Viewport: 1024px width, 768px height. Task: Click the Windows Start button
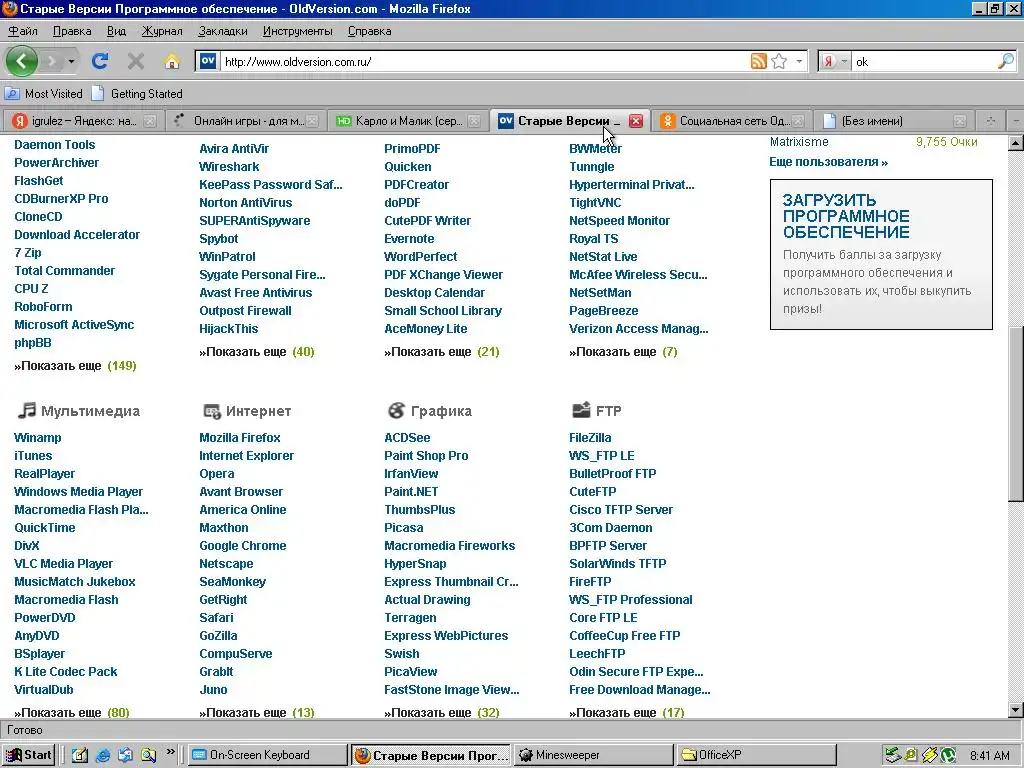point(29,755)
